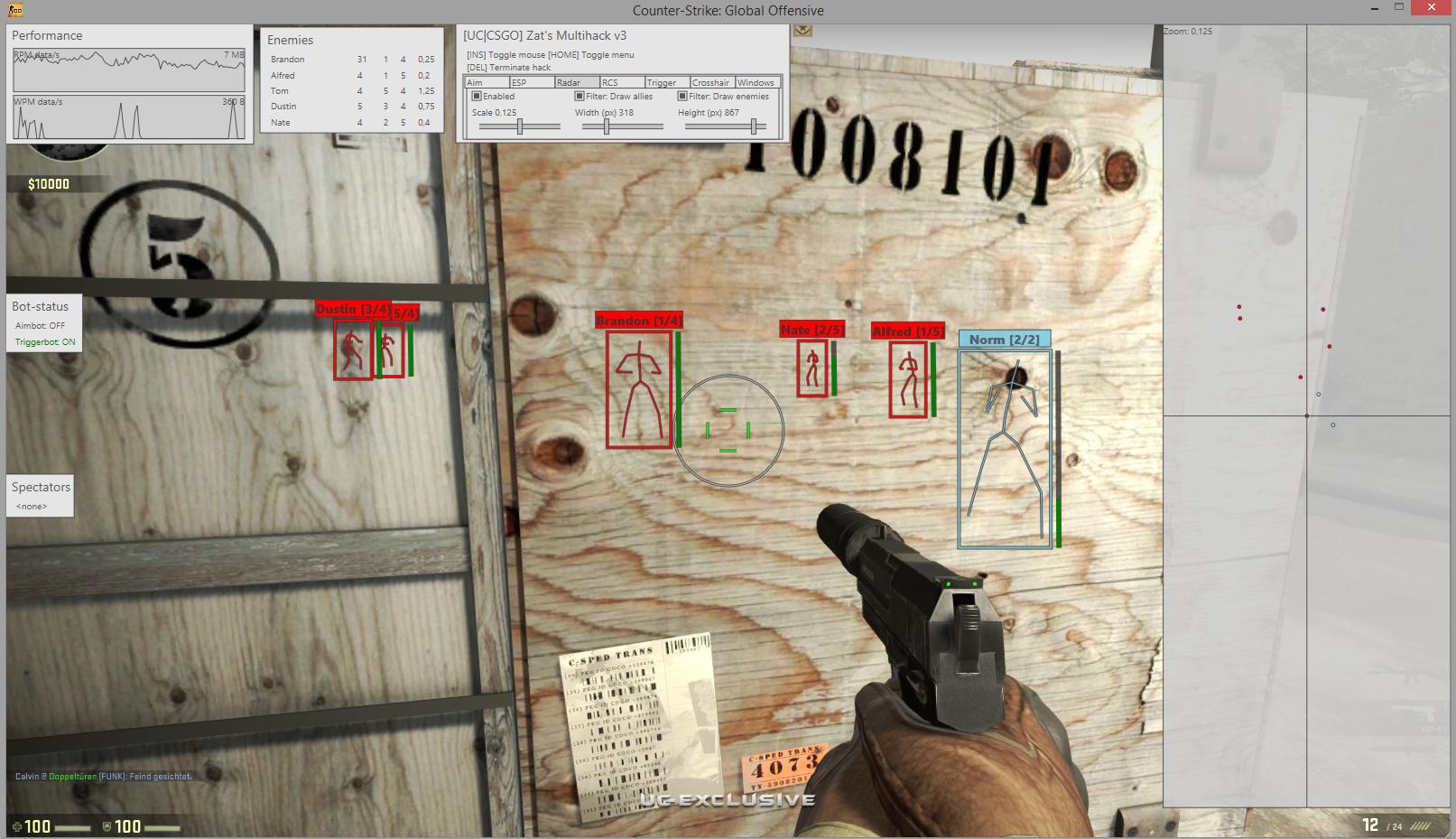Select Alfred row in Enemies list
1456x839 pixels.
pyautogui.click(x=352, y=76)
